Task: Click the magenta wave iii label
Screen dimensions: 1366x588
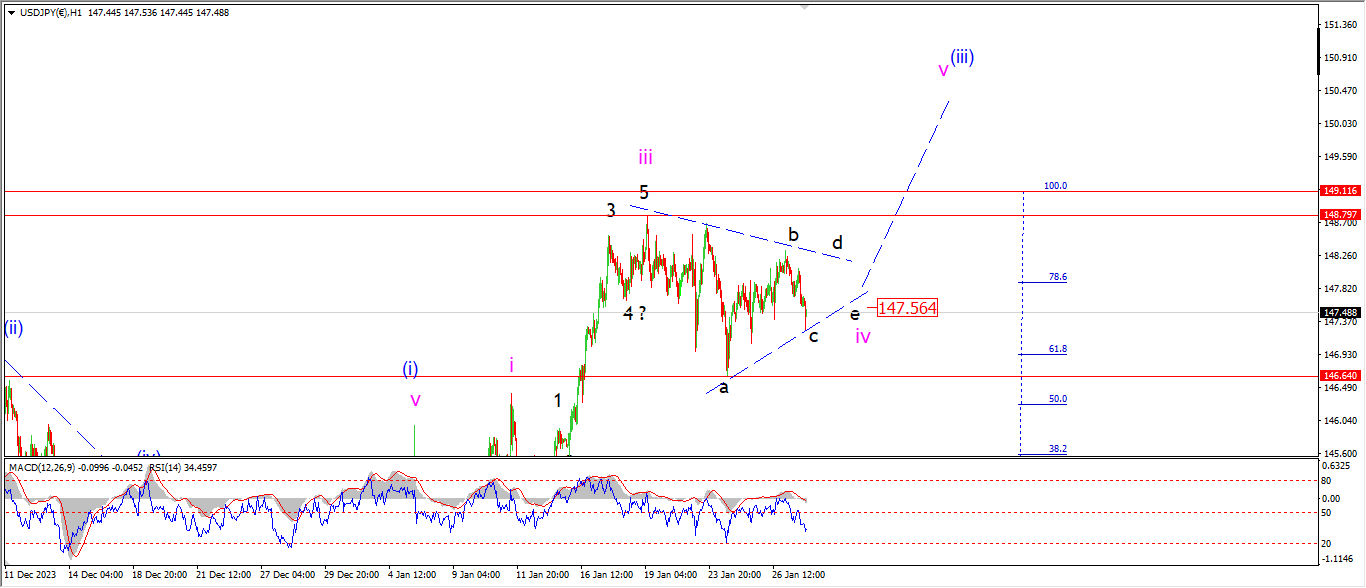Action: pos(646,157)
